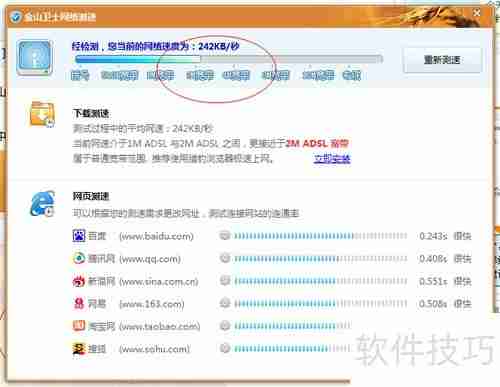This screenshot has height=387, width=500.
Task: Click the round status icon beside taobao.com bar
Action: pos(225,325)
